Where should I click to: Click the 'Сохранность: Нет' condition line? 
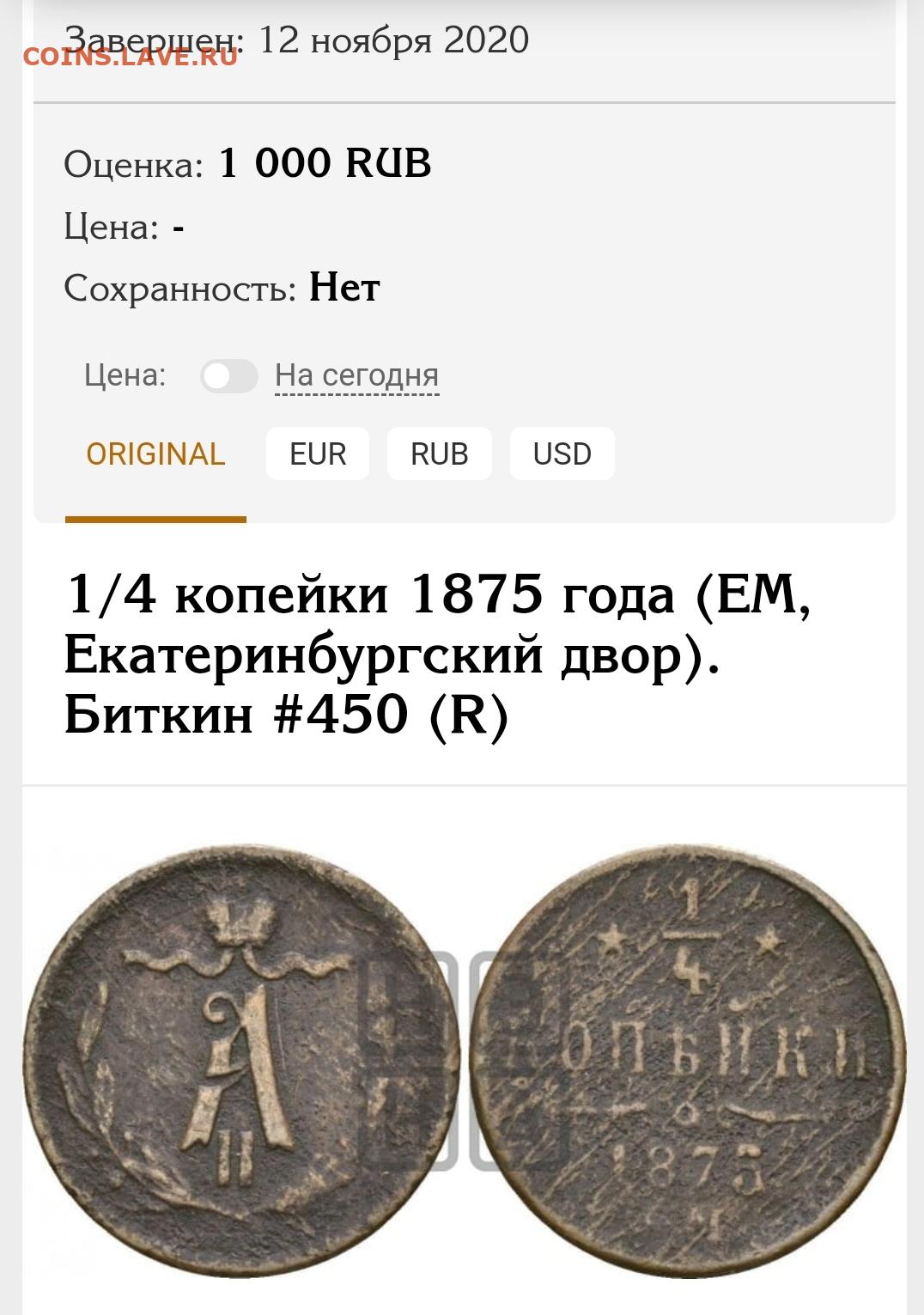[x=222, y=288]
